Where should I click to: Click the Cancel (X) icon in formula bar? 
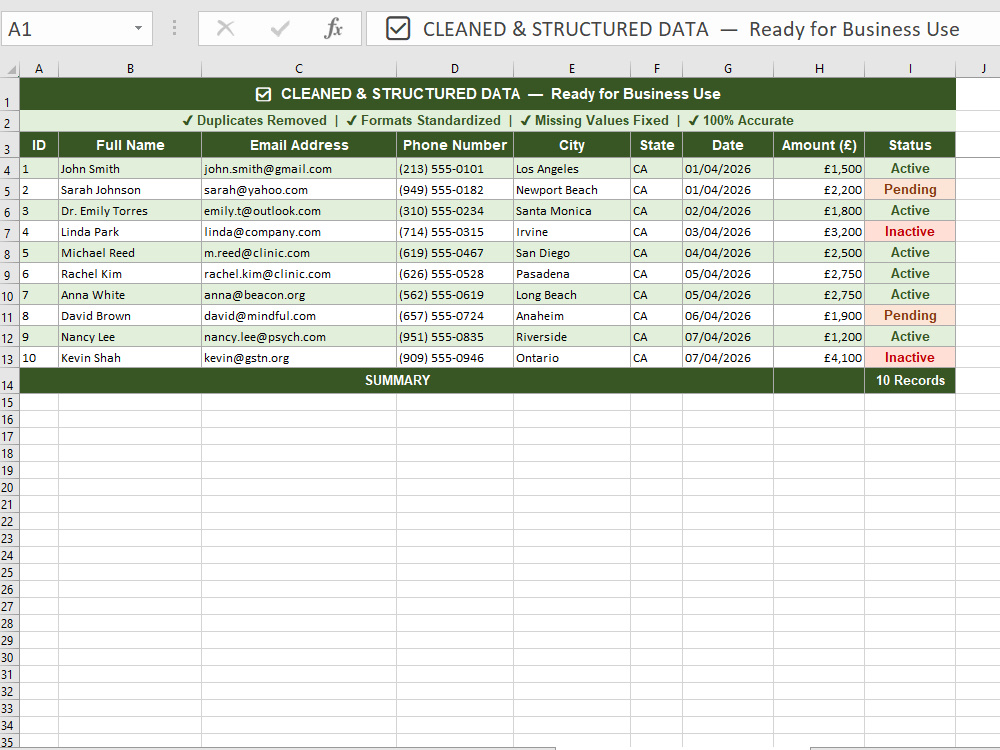click(x=227, y=29)
